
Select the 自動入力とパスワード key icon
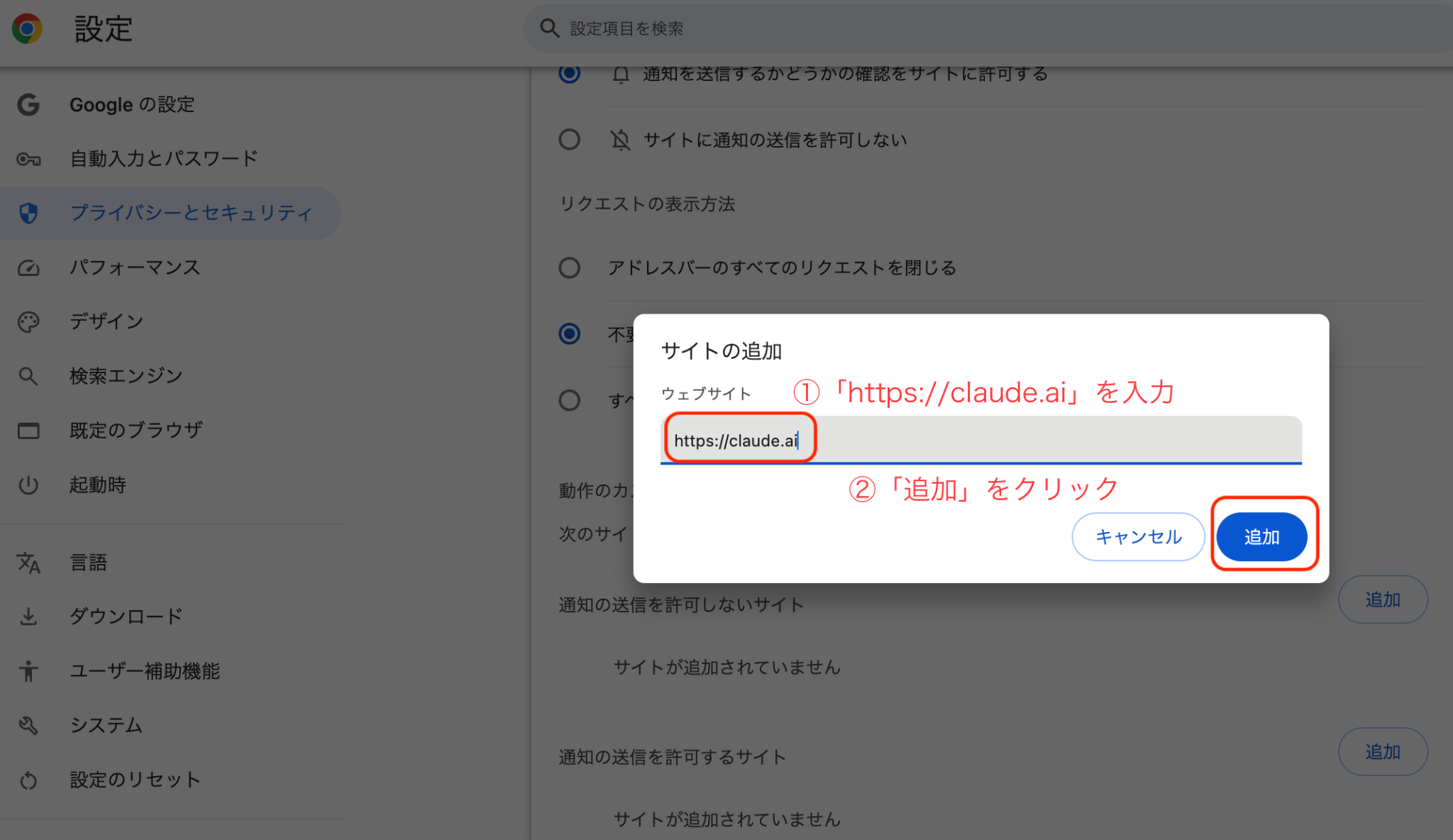pyautogui.click(x=28, y=159)
